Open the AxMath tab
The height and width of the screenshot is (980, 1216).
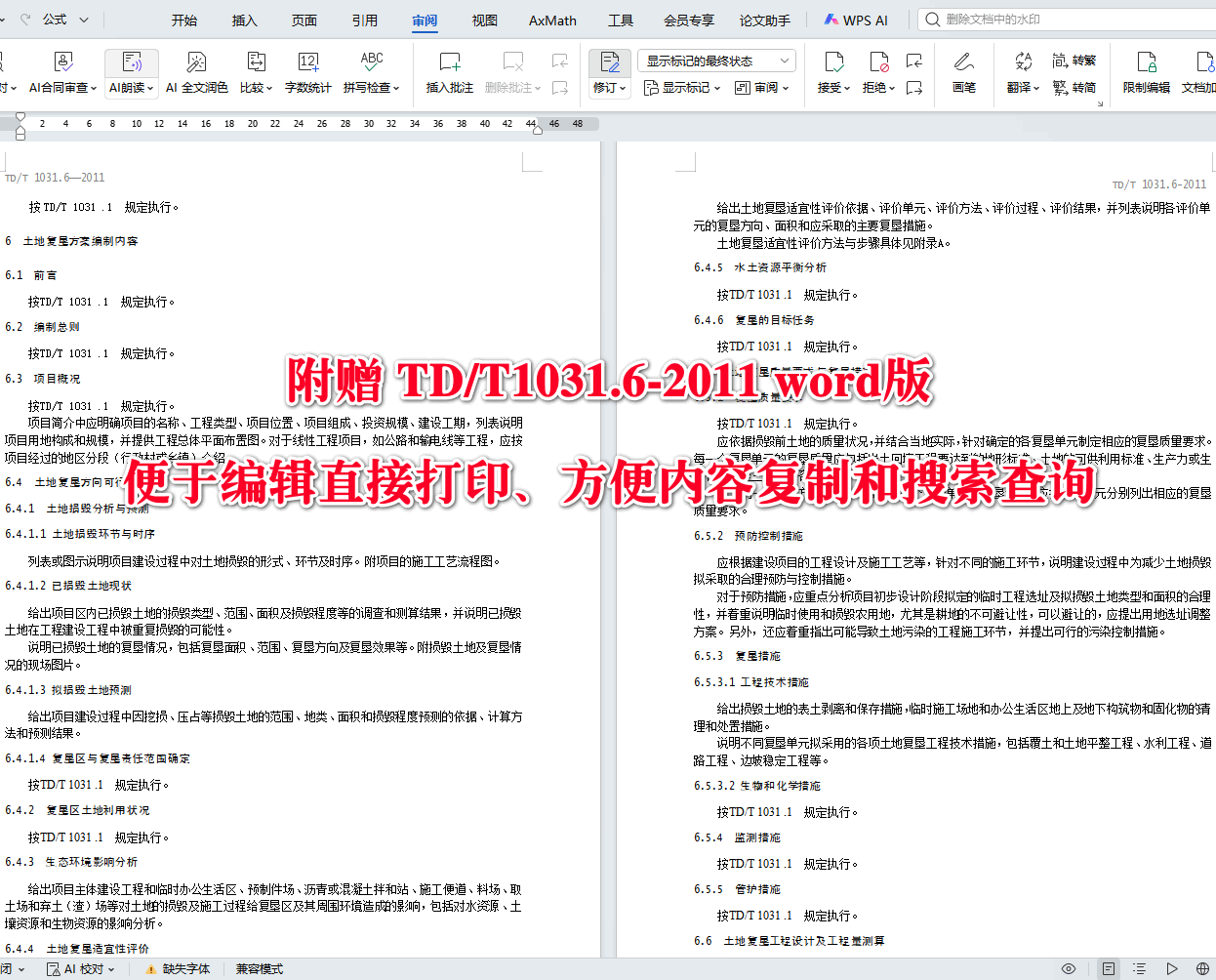[x=552, y=20]
